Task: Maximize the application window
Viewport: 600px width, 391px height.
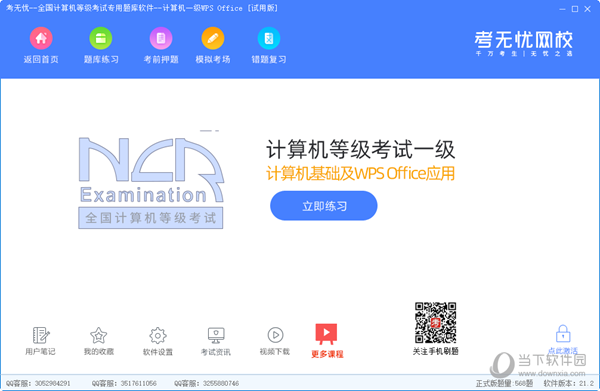Action: coord(575,9)
